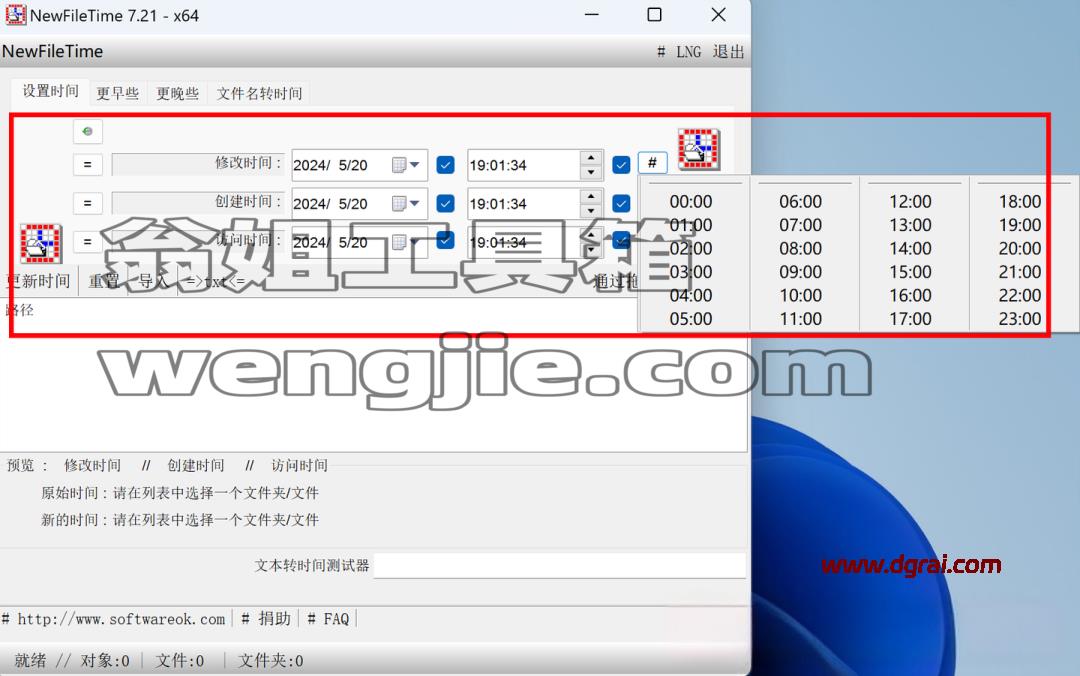Screen dimensions: 1080x676
Task: Click the 更新时间 button
Action: pyautogui.click(x=38, y=281)
